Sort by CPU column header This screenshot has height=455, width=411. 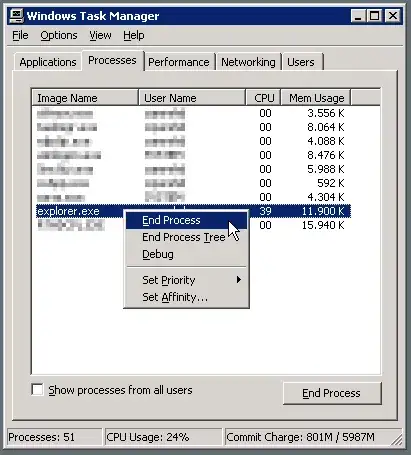coord(264,98)
